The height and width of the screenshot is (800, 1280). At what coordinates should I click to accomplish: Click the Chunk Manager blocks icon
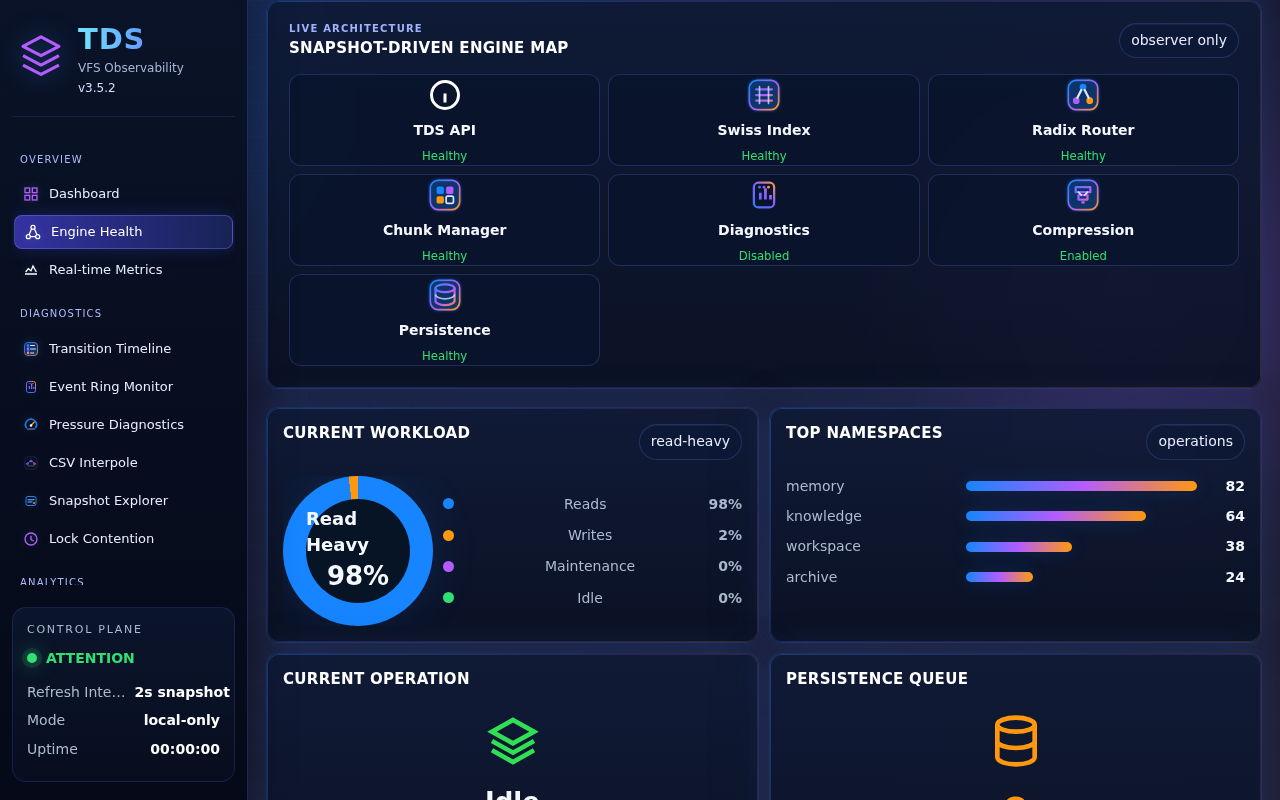pos(445,195)
